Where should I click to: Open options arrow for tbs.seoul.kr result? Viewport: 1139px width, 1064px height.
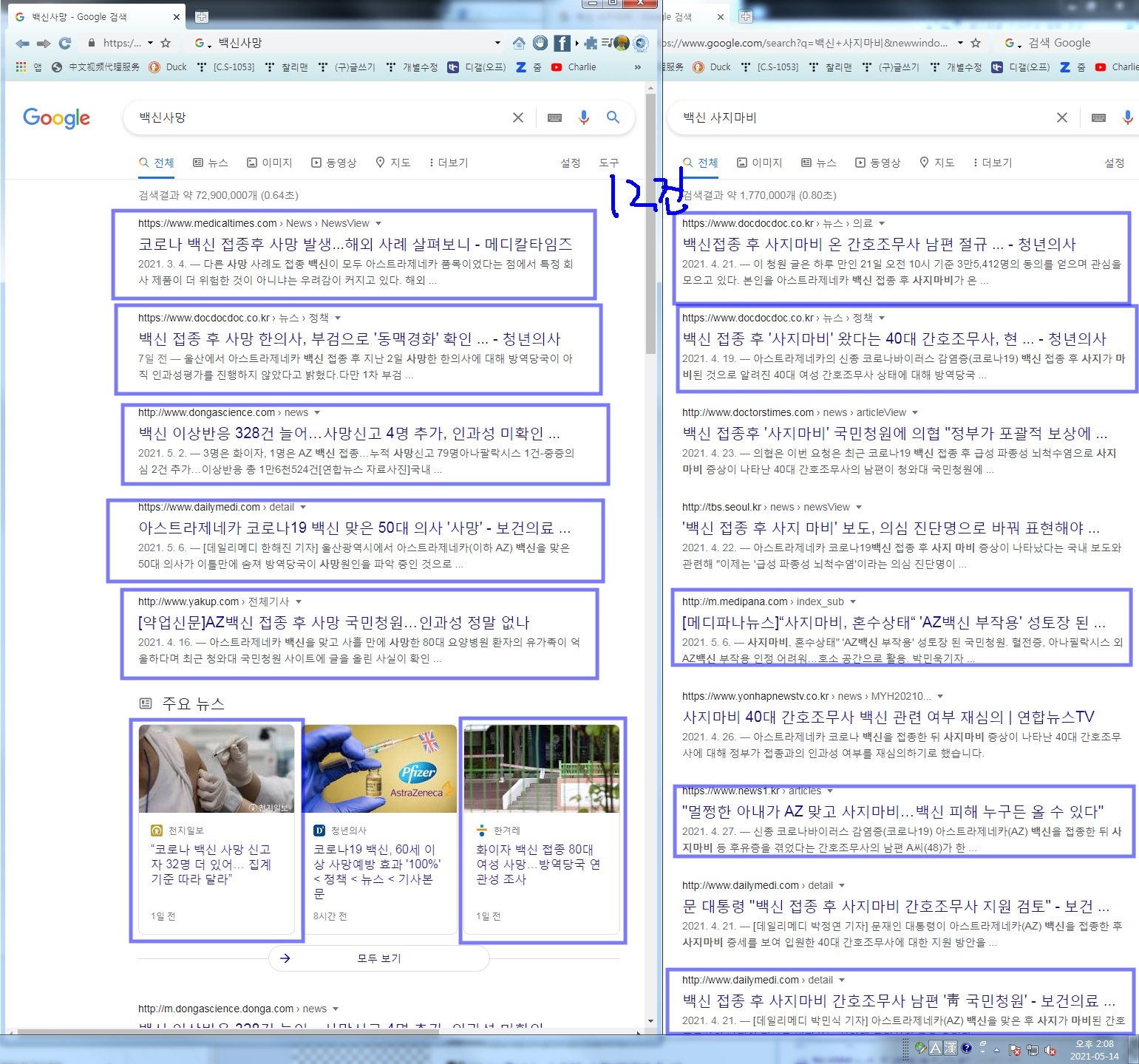pos(859,507)
